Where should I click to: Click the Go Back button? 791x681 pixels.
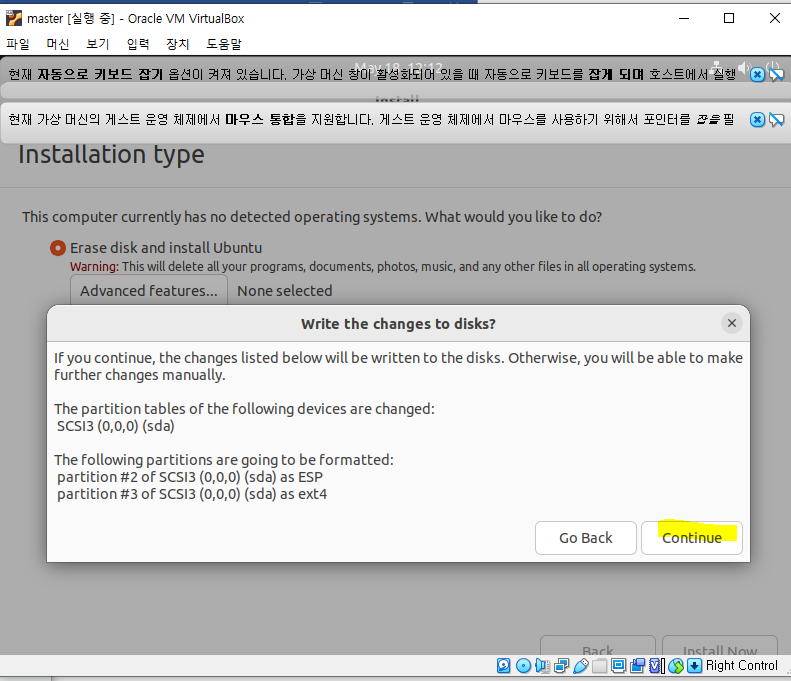tap(586, 538)
